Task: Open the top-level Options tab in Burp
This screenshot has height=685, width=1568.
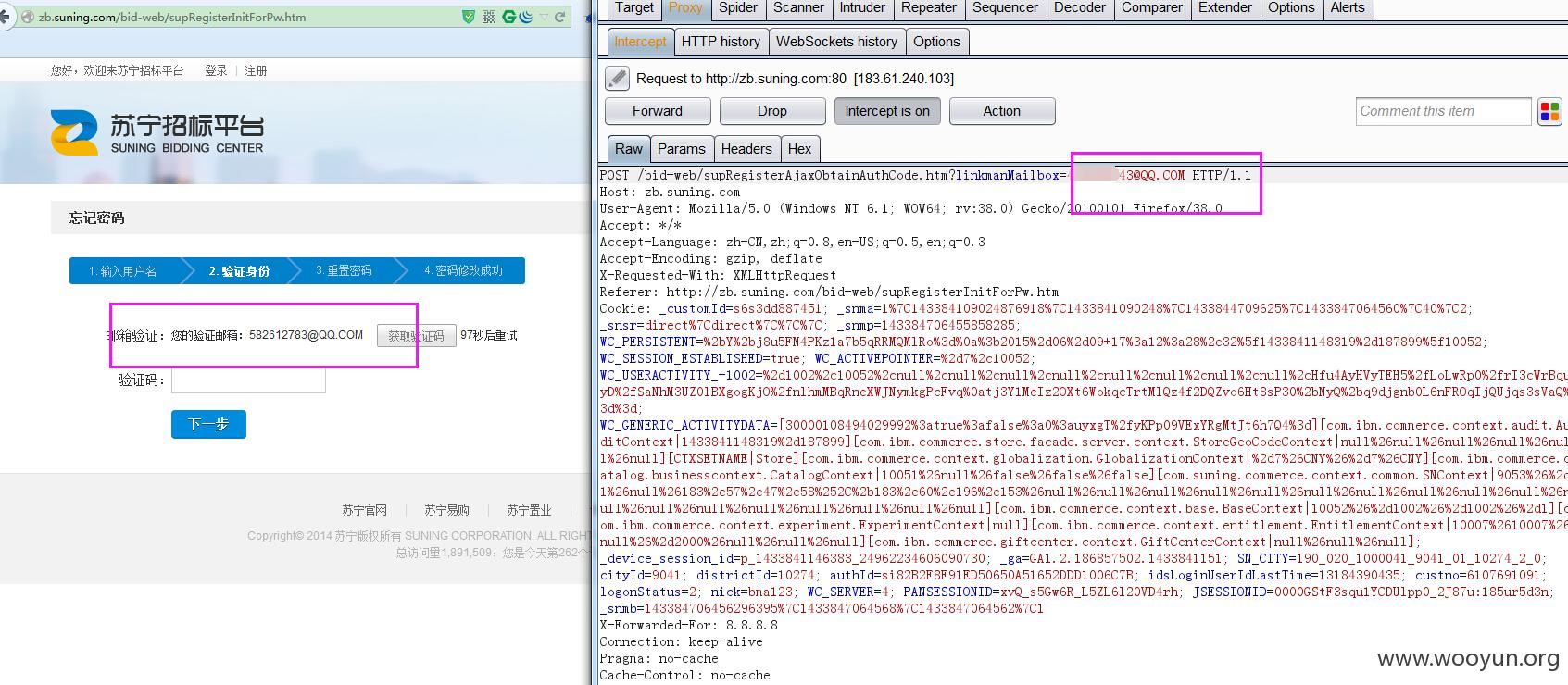Action: [x=1291, y=8]
